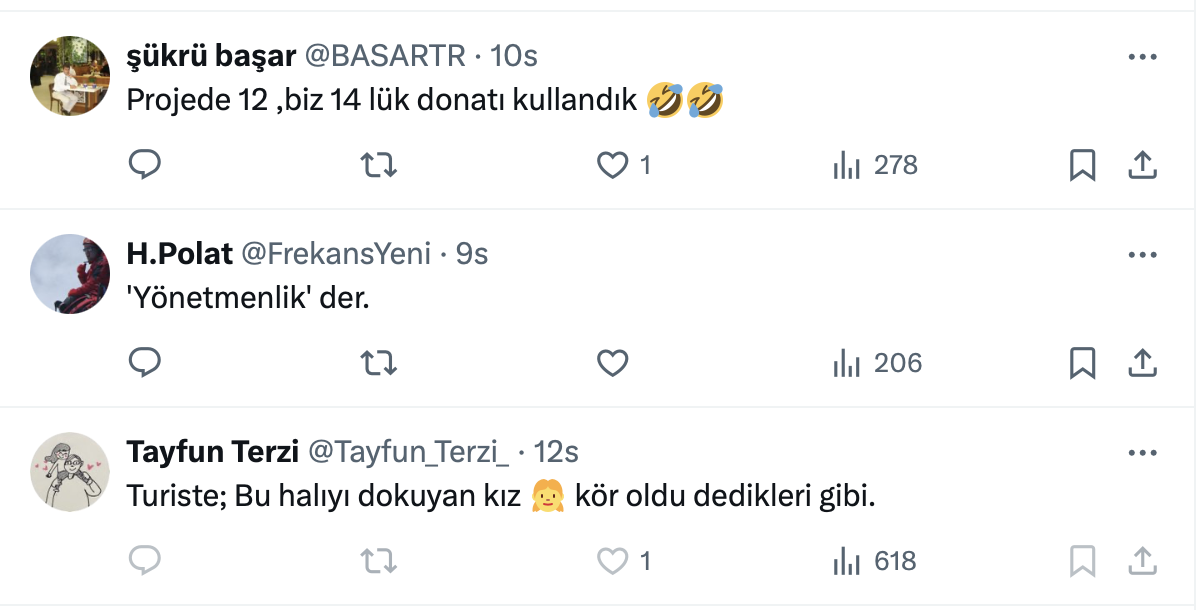This screenshot has height=610, width=1196.
Task: Like H.Polat's 'Yönetmenlik' tweet
Action: coord(612,363)
